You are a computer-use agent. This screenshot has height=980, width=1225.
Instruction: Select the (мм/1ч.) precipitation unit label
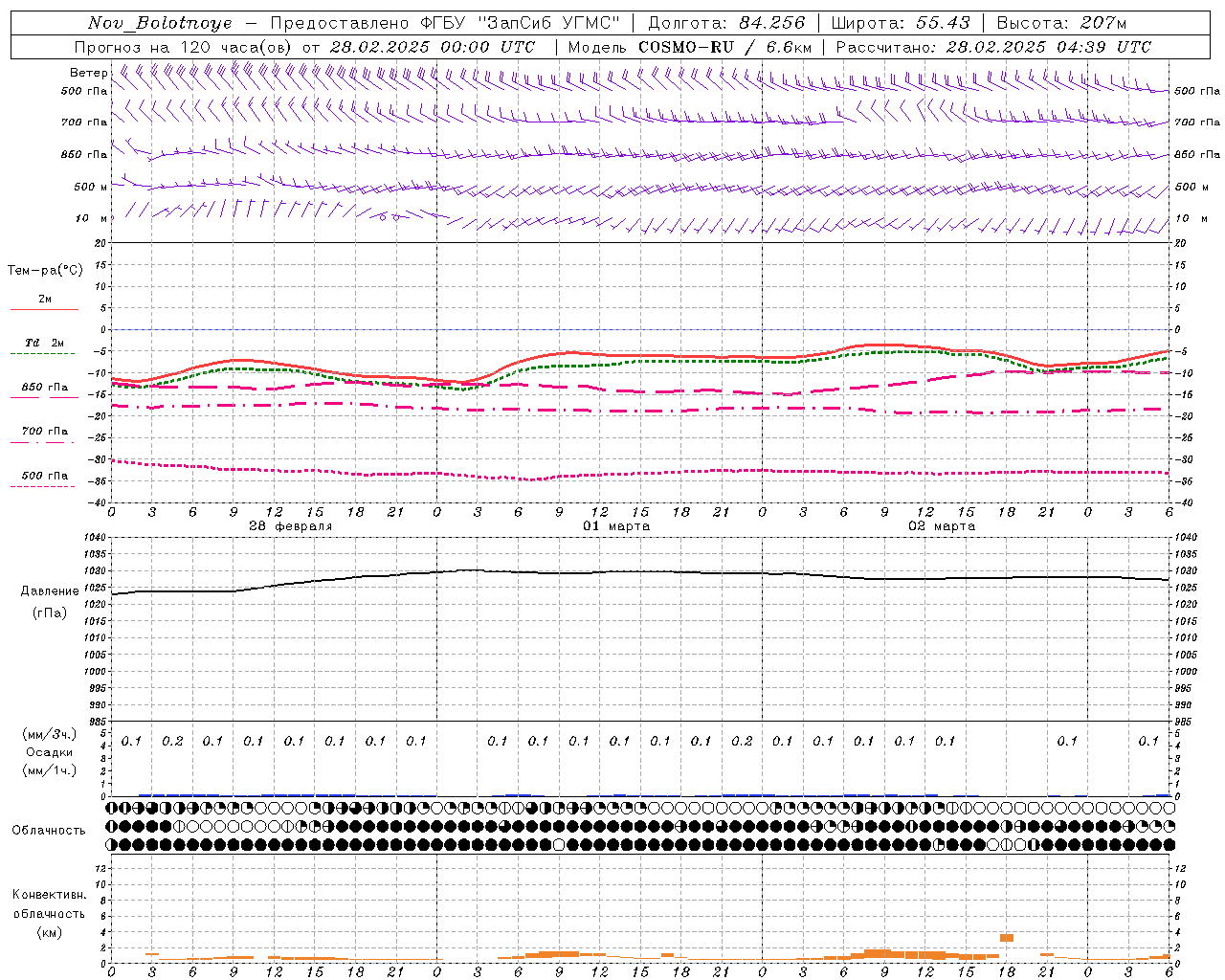click(x=49, y=770)
